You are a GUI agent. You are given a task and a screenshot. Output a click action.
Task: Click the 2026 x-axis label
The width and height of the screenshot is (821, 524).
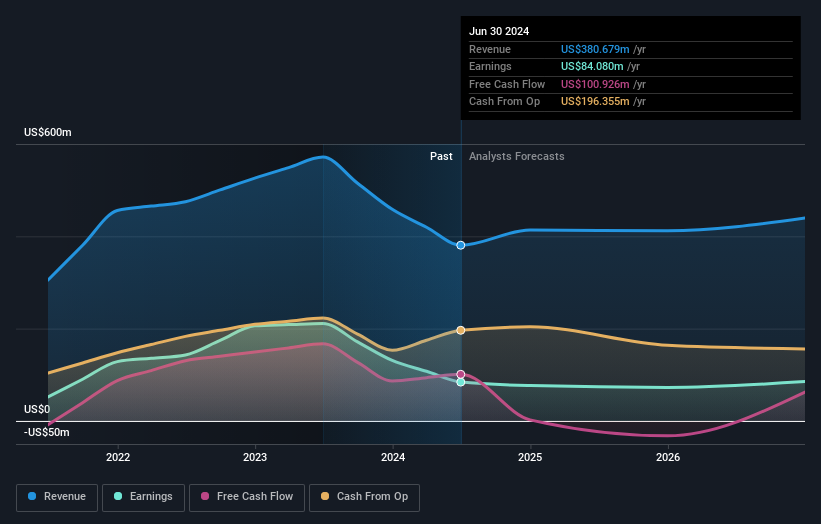click(668, 457)
